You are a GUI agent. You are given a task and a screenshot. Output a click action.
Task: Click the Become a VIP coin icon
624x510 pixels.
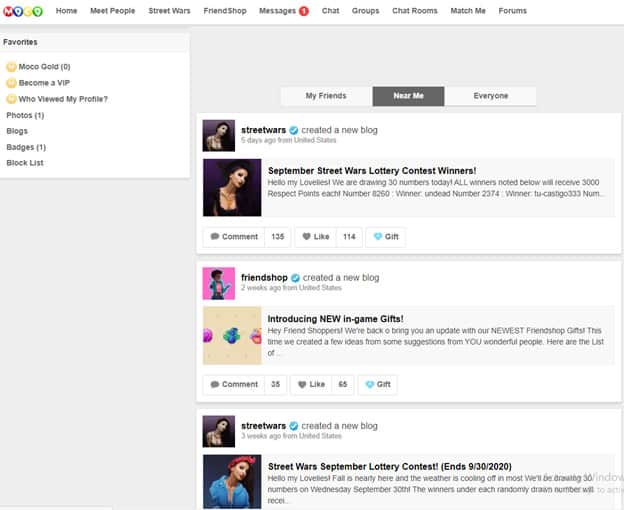click(x=12, y=83)
